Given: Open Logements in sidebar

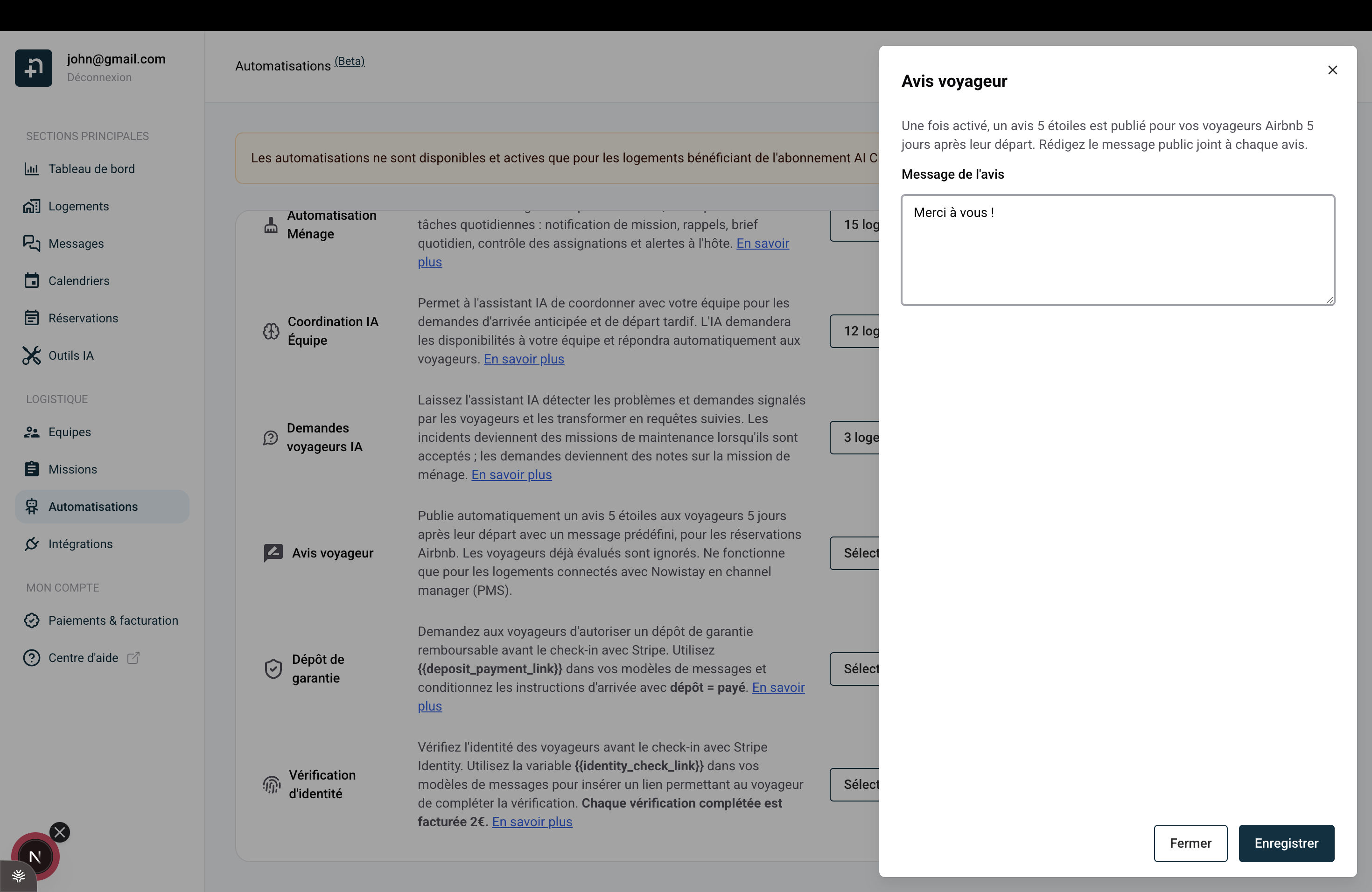Looking at the screenshot, I should (x=102, y=206).
